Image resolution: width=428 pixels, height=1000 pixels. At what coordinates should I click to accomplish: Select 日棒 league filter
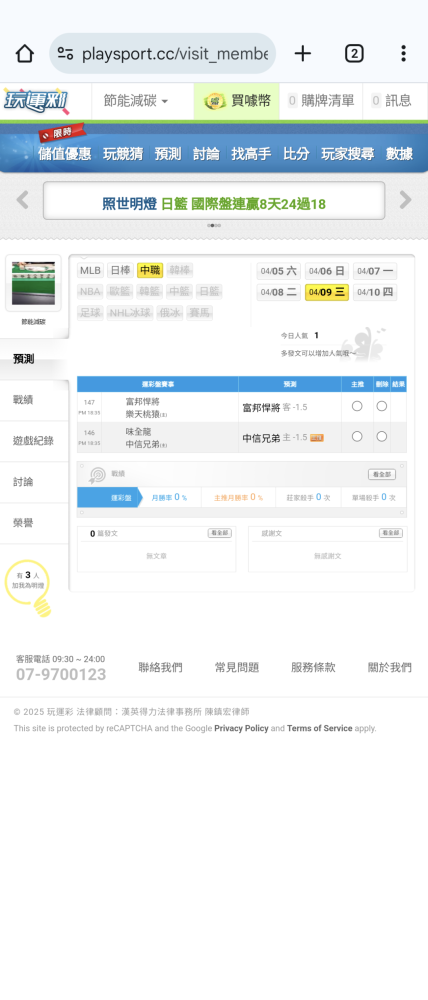point(121,270)
